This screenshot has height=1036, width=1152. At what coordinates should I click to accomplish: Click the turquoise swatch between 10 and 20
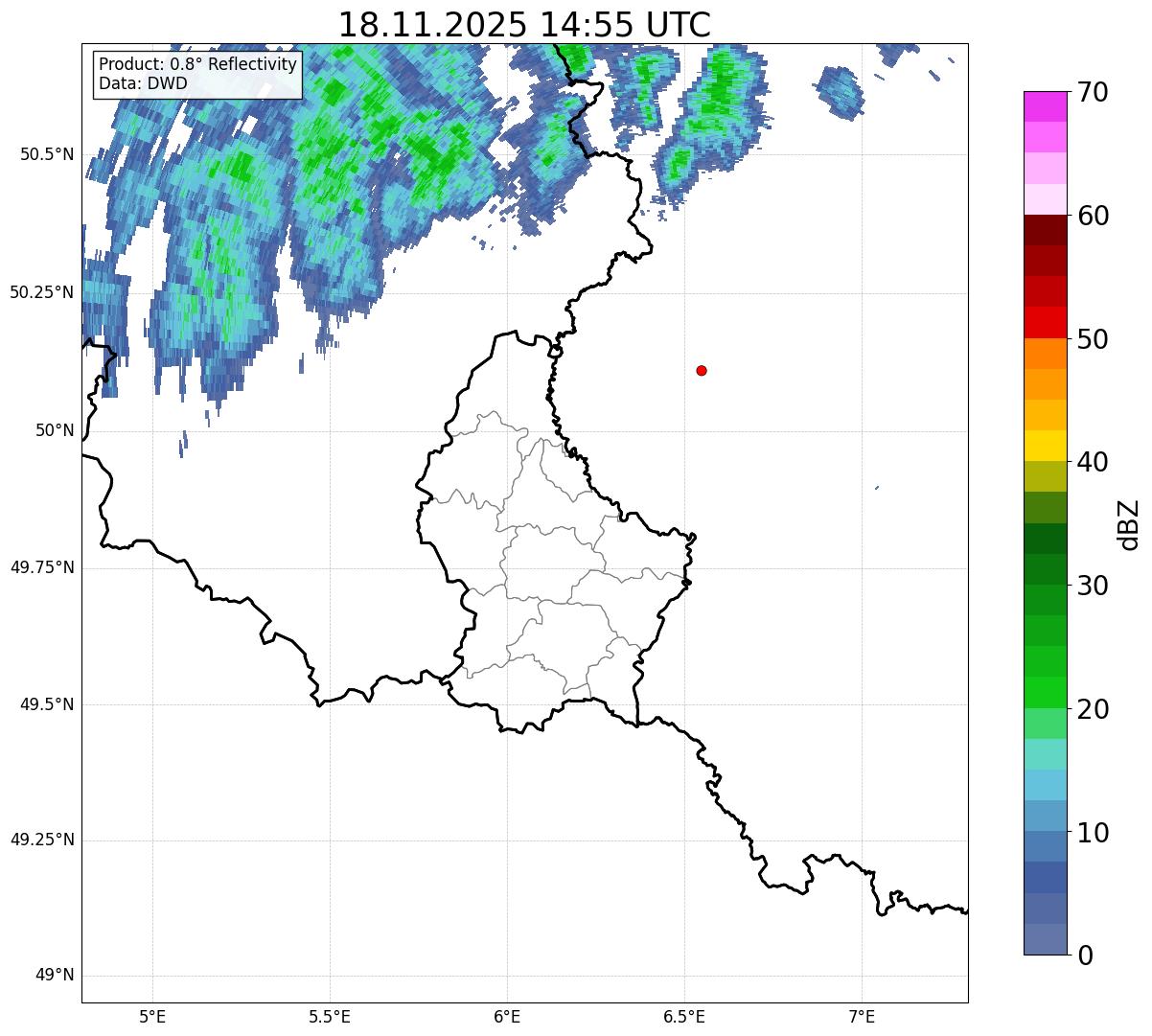[x=1045, y=754]
